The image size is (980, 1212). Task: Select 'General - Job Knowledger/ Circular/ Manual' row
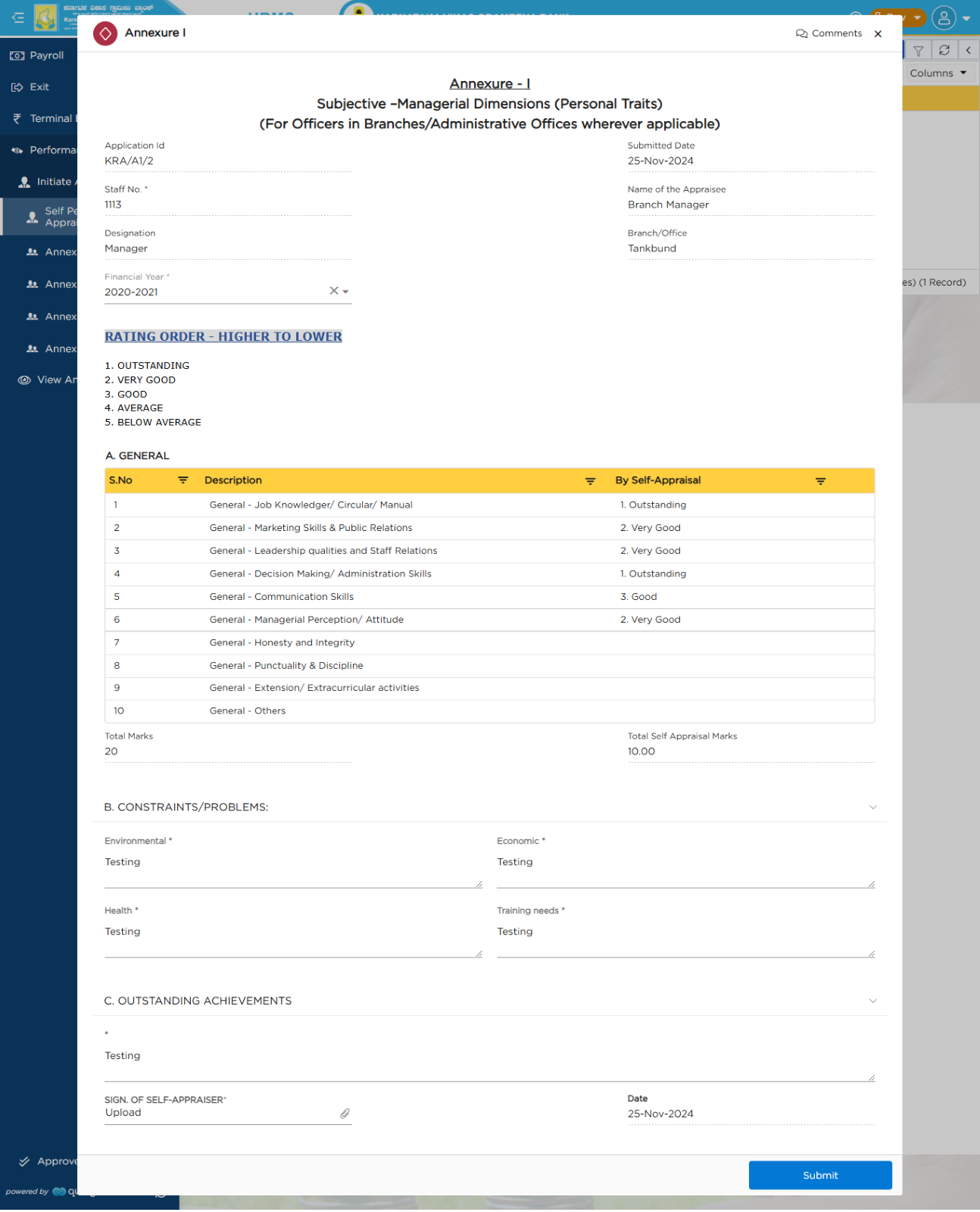tap(489, 505)
